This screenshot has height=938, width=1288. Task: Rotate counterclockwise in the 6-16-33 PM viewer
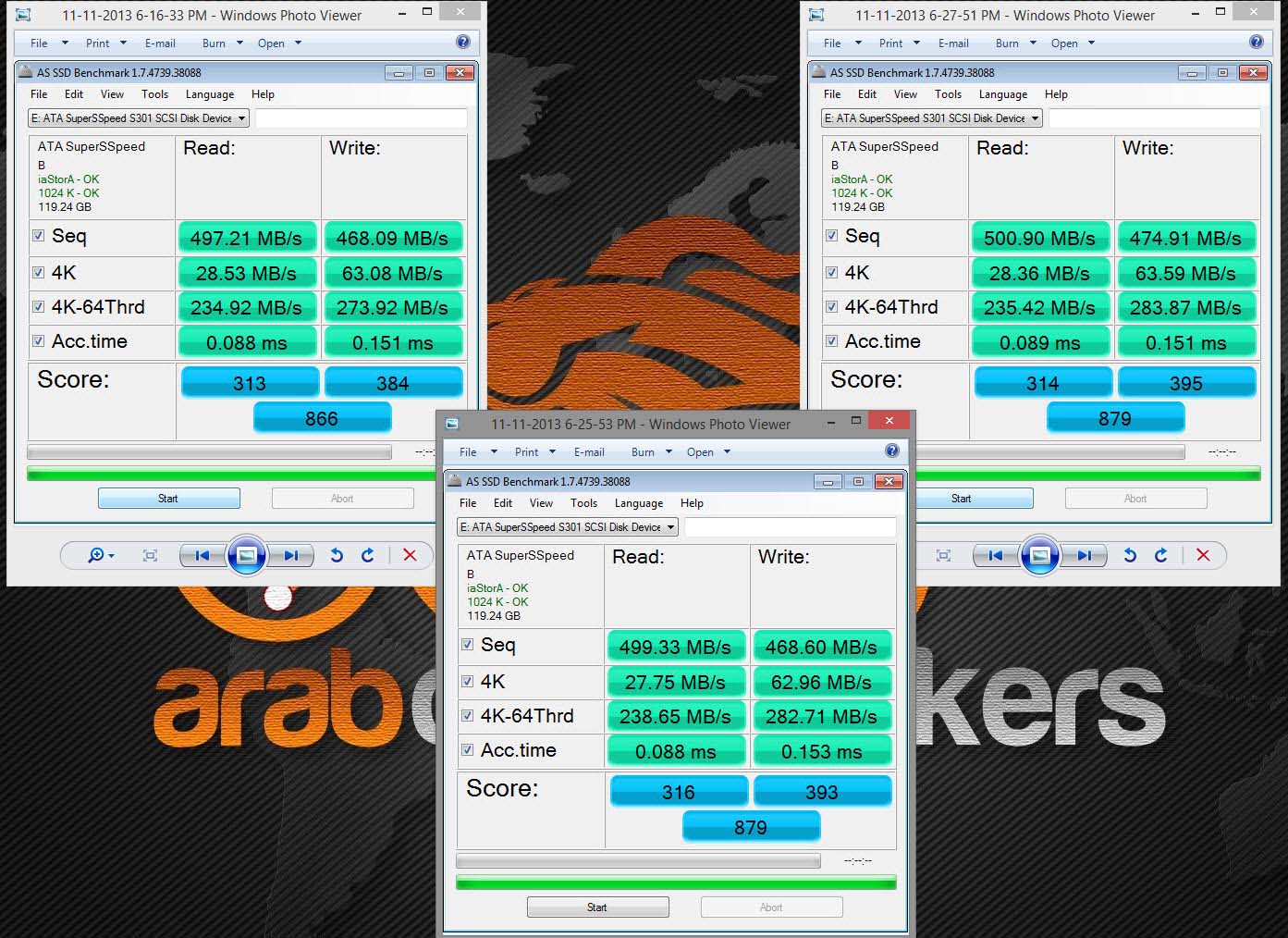click(337, 555)
